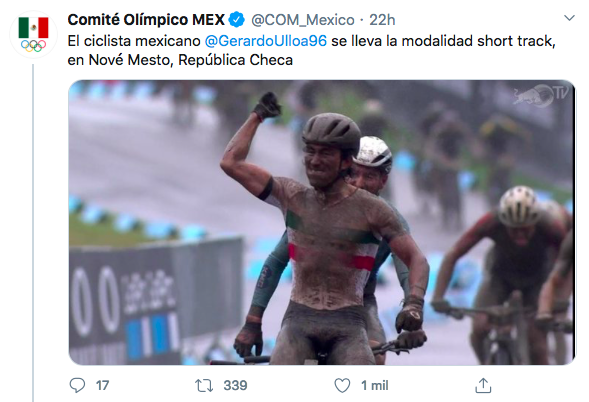The width and height of the screenshot is (589, 402).
Task: Click the Red Bull TV watermark
Action: click(541, 95)
